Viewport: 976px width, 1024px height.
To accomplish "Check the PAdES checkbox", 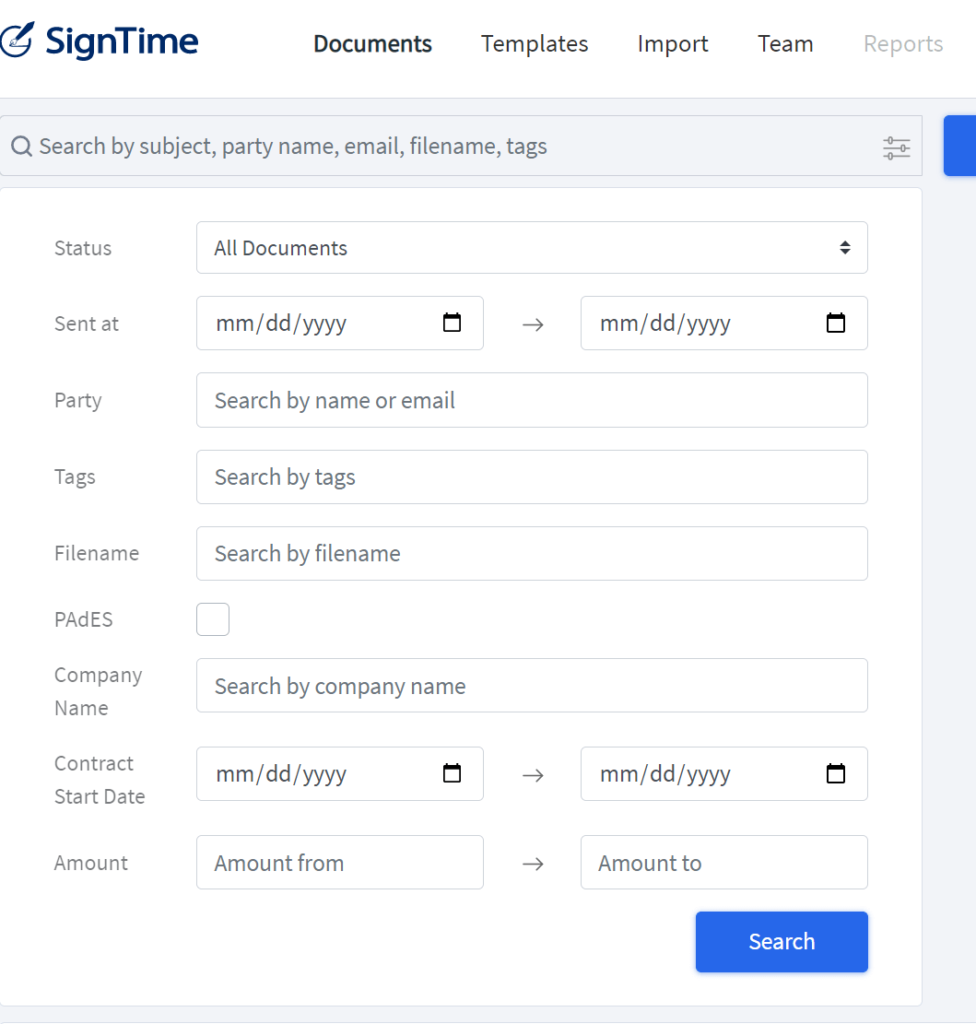I will (x=213, y=619).
